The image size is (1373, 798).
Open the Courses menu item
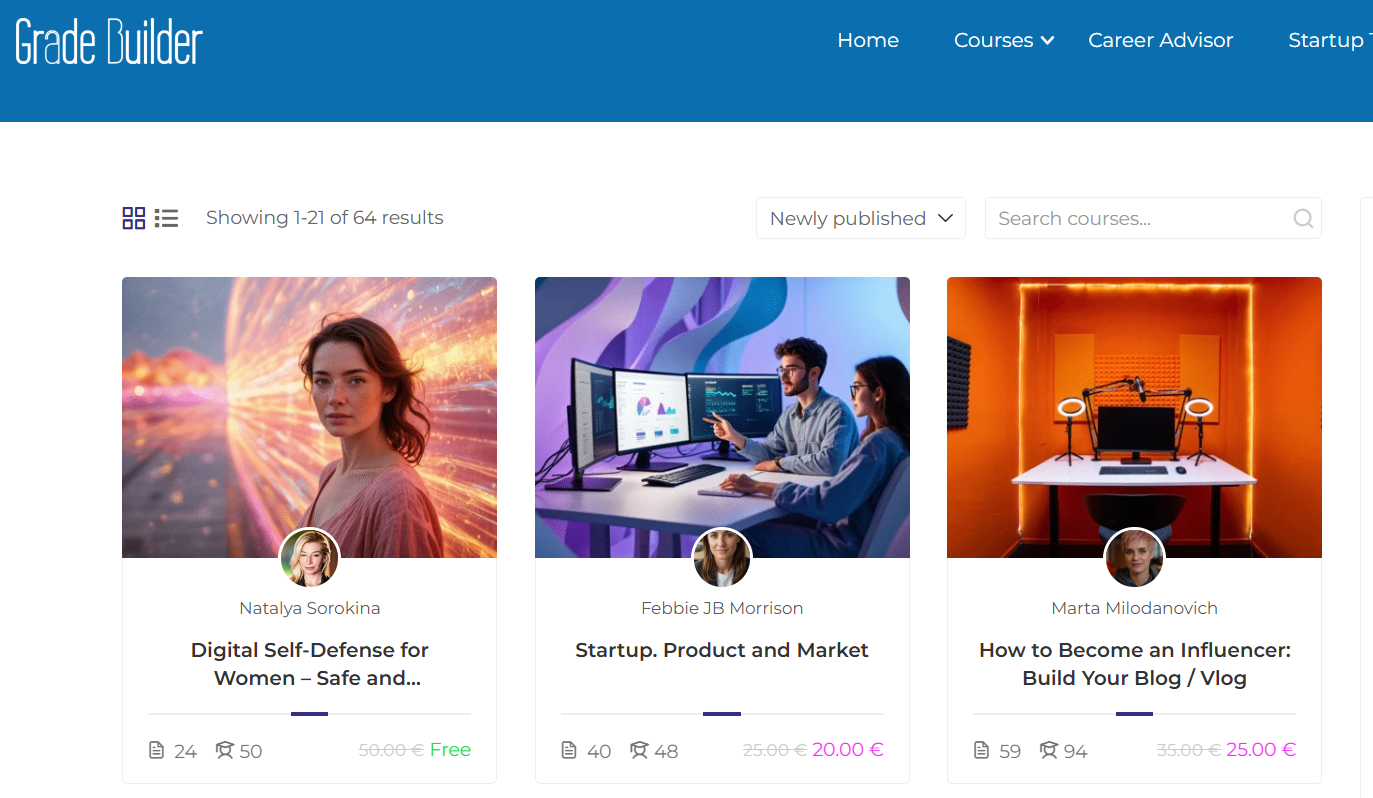[x=993, y=40]
